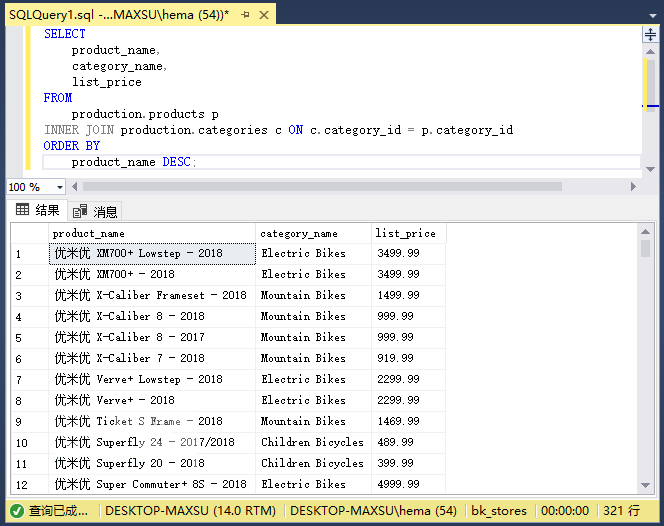Select price cell 1469.99
Viewport: 664px width, 526px height.
coord(409,421)
